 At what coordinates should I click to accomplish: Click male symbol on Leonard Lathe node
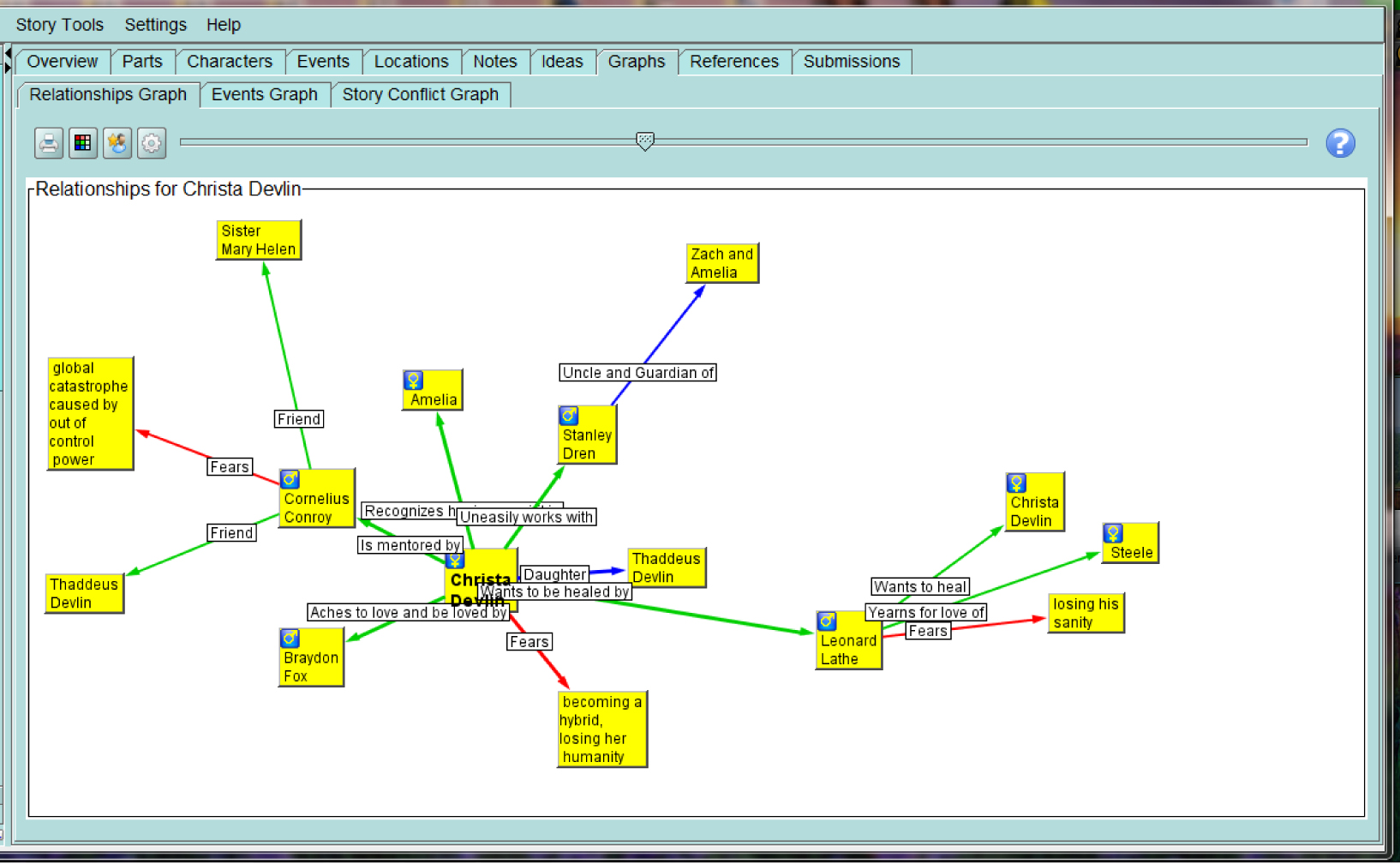coord(827,621)
